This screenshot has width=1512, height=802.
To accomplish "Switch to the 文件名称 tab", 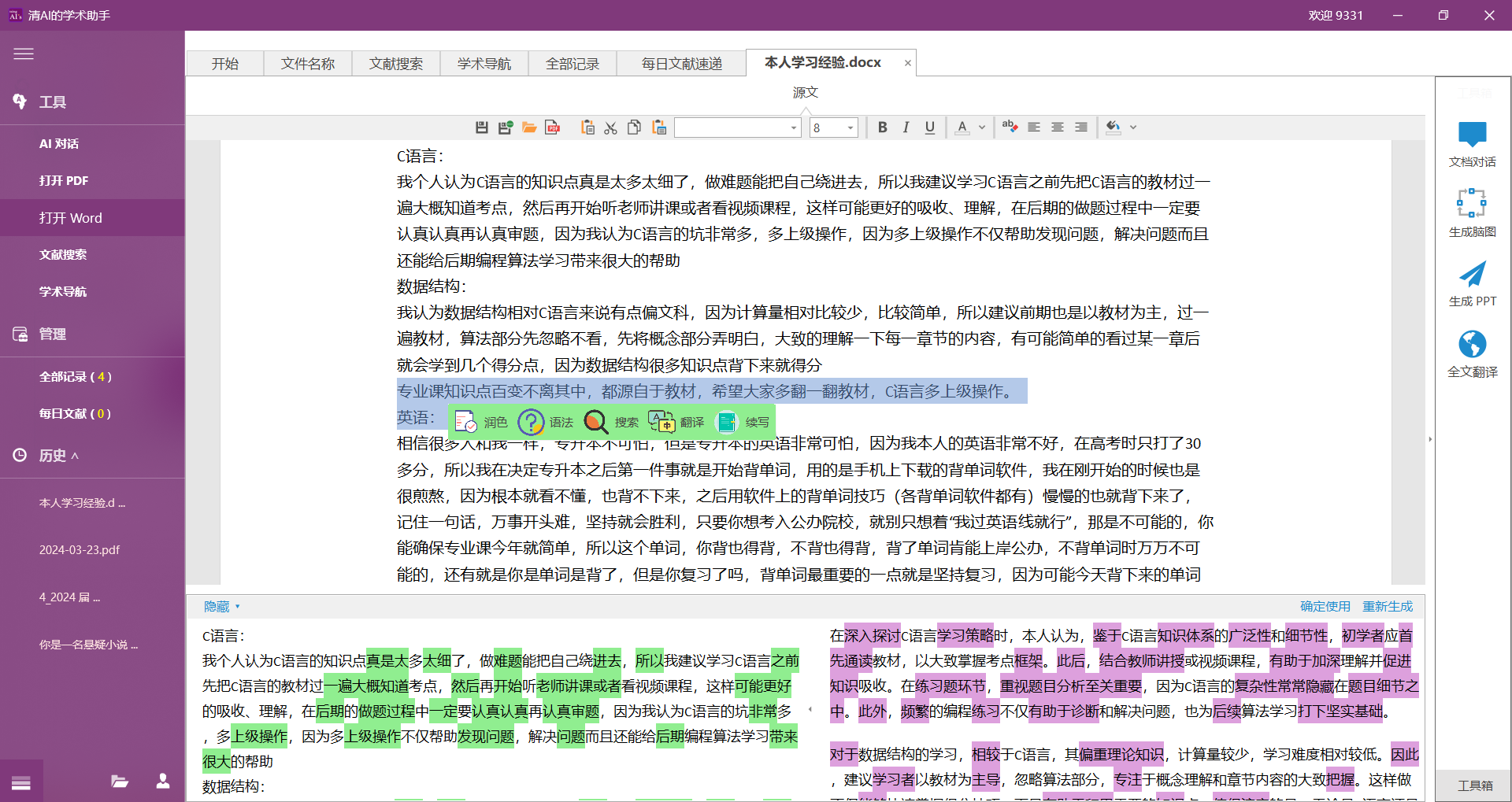I will (x=308, y=64).
